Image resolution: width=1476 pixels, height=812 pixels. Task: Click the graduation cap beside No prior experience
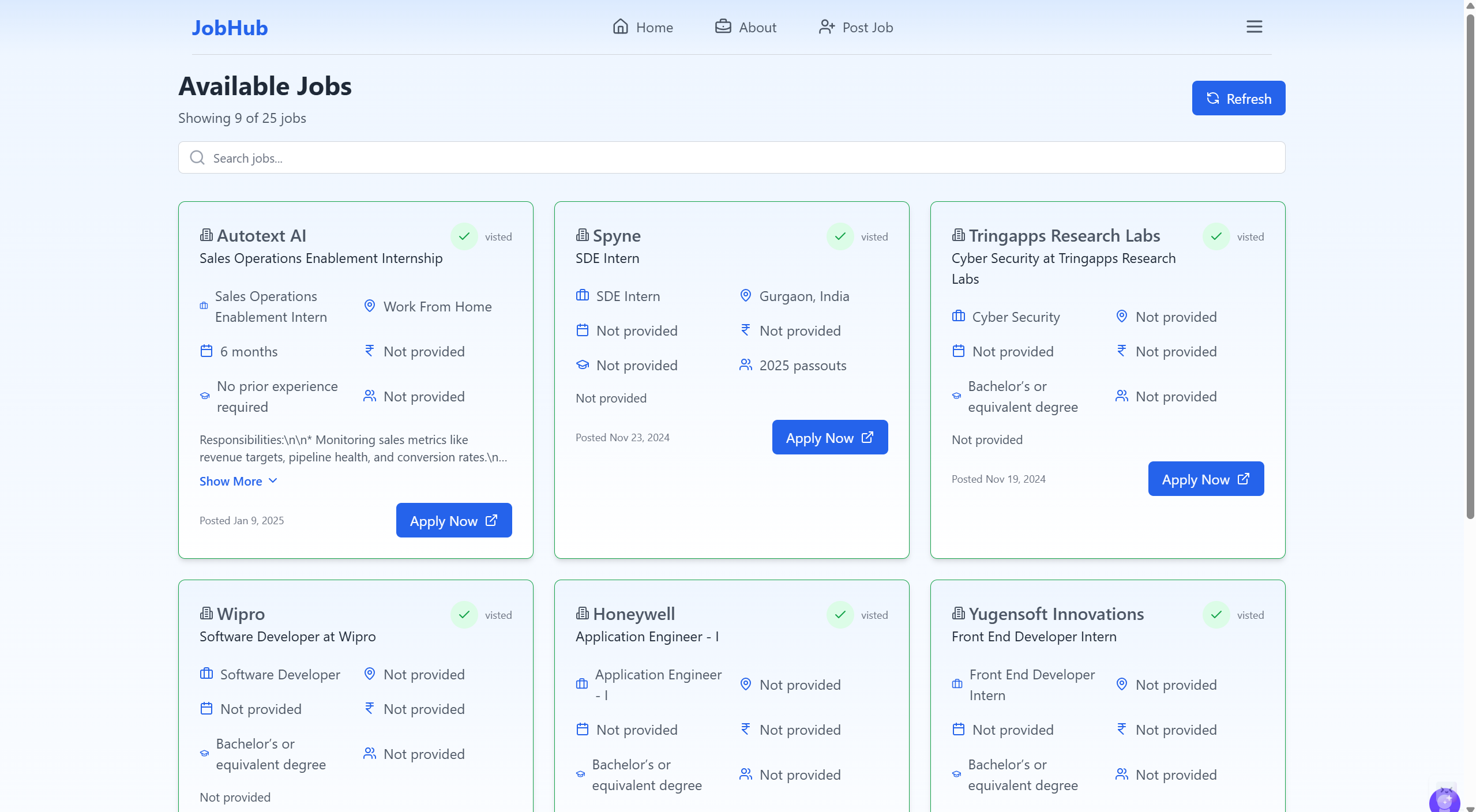204,396
